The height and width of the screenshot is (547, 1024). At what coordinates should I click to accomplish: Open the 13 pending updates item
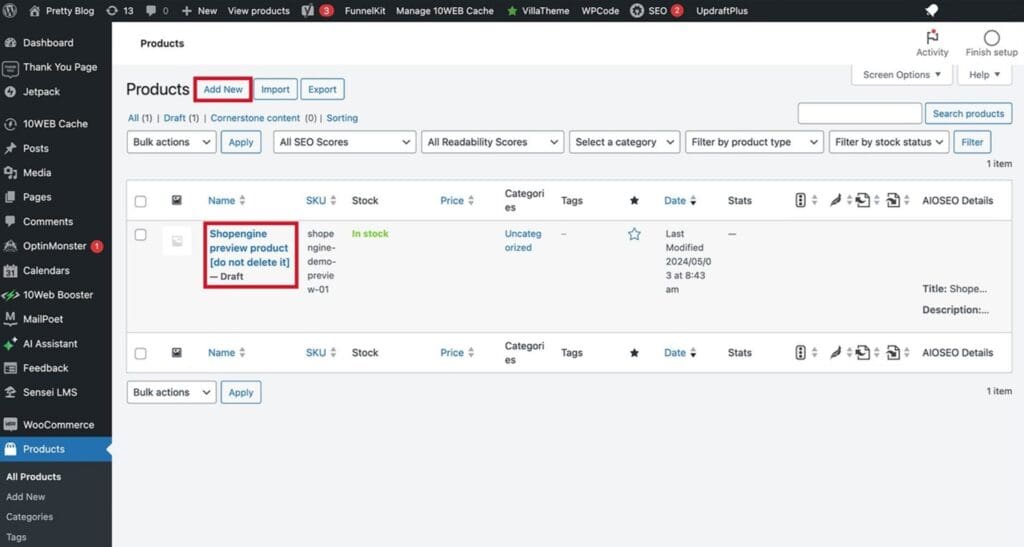pyautogui.click(x=120, y=10)
